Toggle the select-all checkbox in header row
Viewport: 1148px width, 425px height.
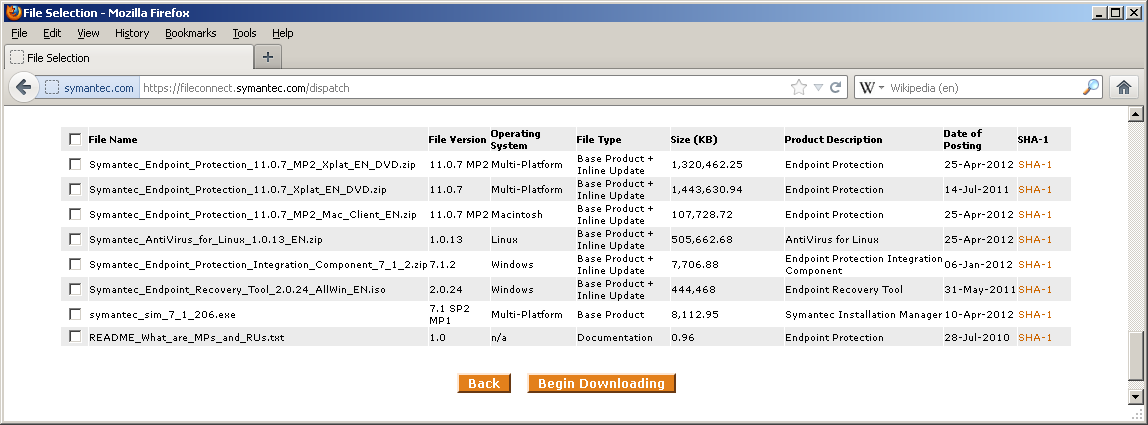[x=75, y=139]
